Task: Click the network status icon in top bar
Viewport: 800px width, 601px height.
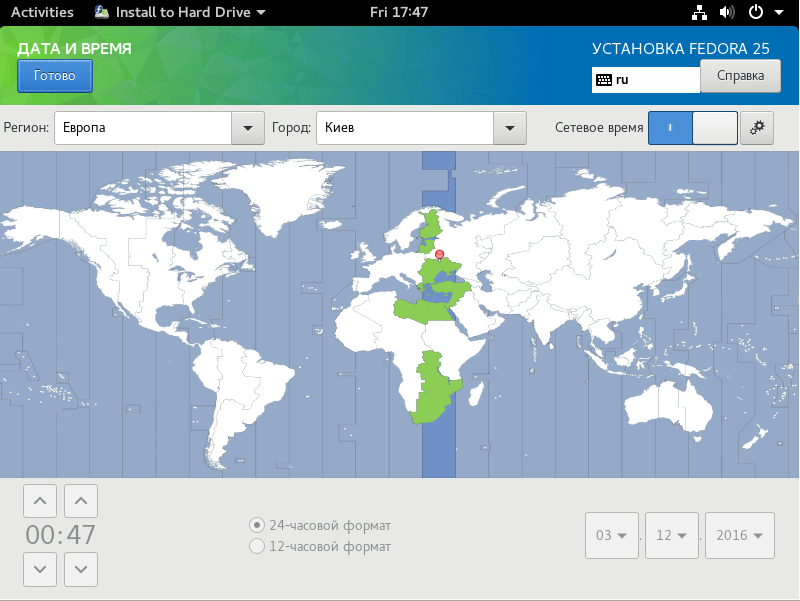Action: 699,12
